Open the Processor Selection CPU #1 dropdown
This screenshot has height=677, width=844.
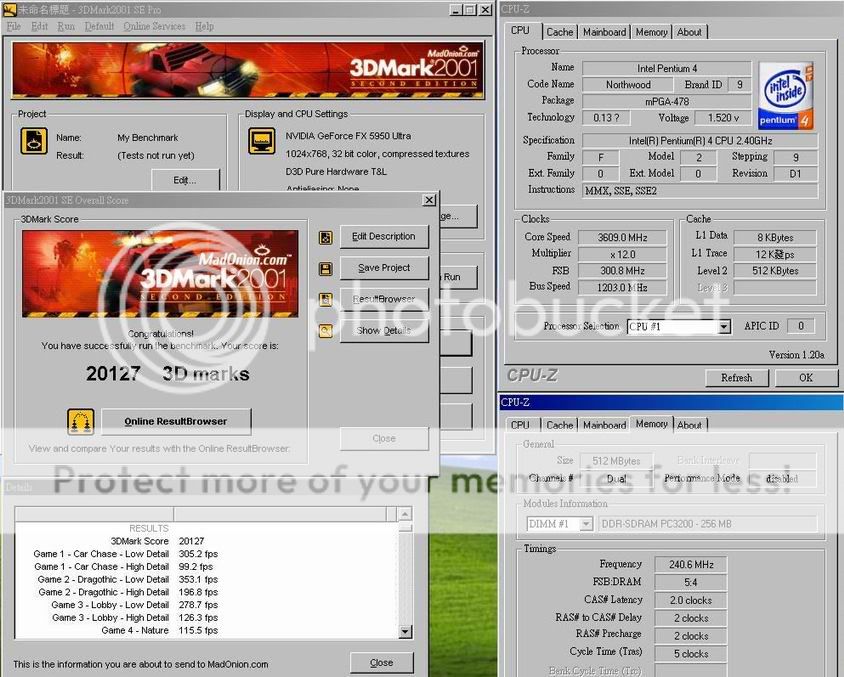point(723,326)
